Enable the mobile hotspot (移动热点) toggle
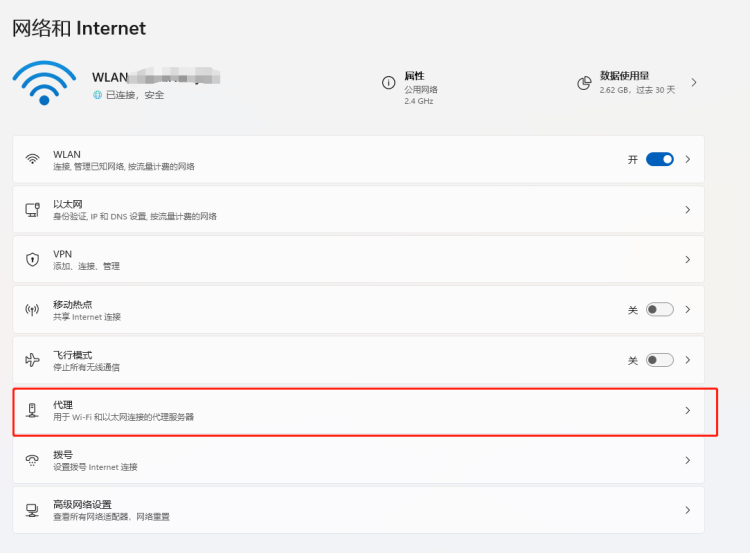 [x=659, y=310]
